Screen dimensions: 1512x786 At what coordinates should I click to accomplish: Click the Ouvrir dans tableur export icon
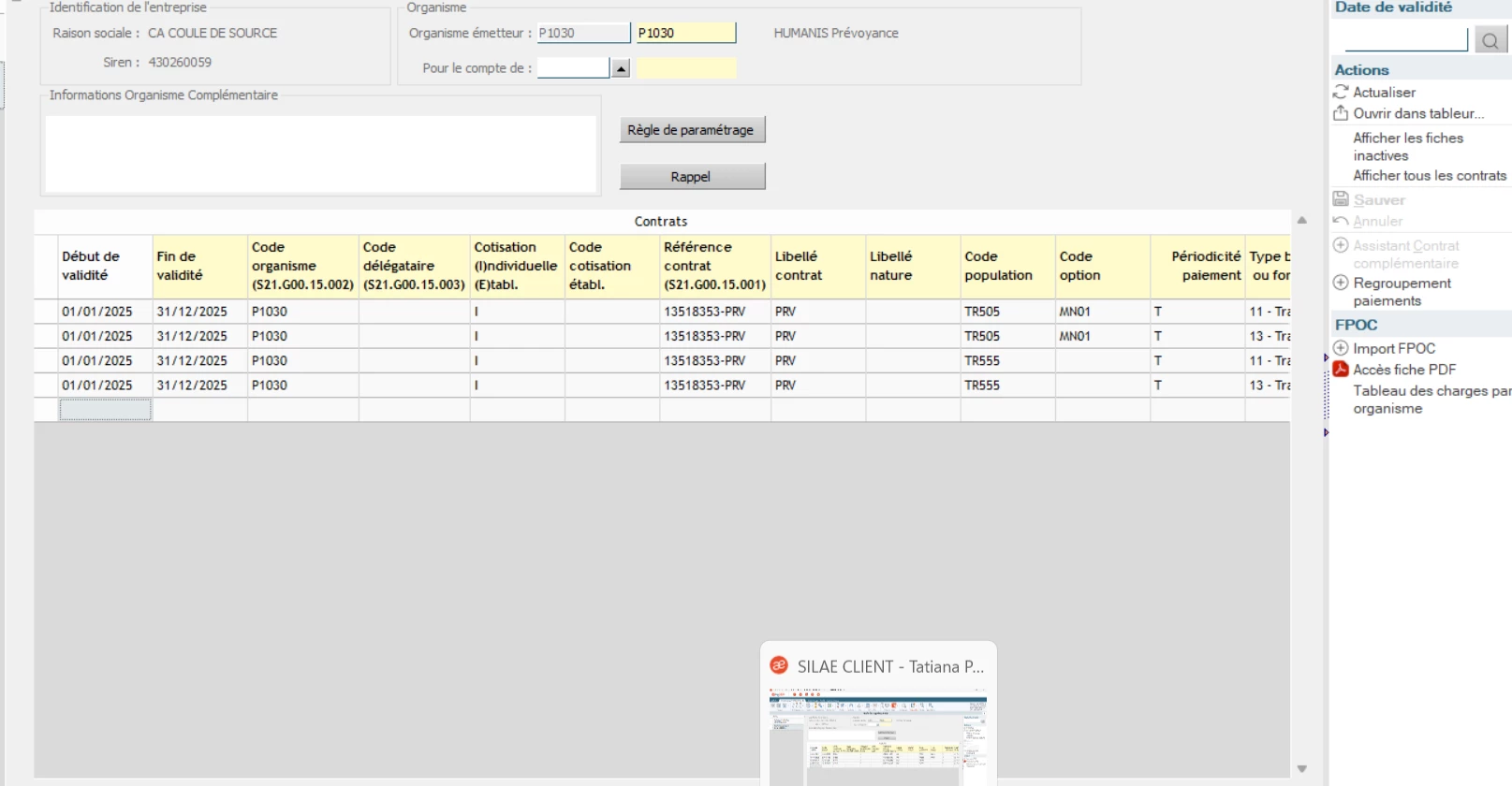(x=1341, y=113)
